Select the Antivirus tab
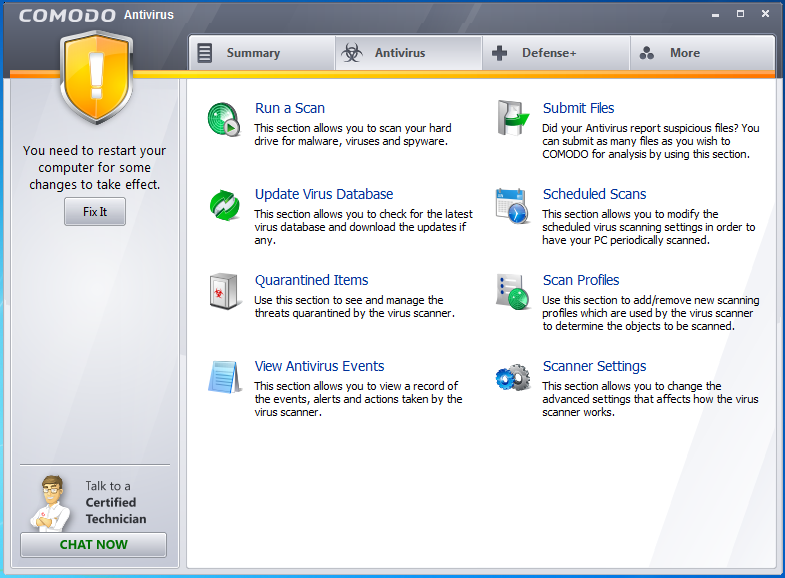Screen dimensions: 785x578 408,53
